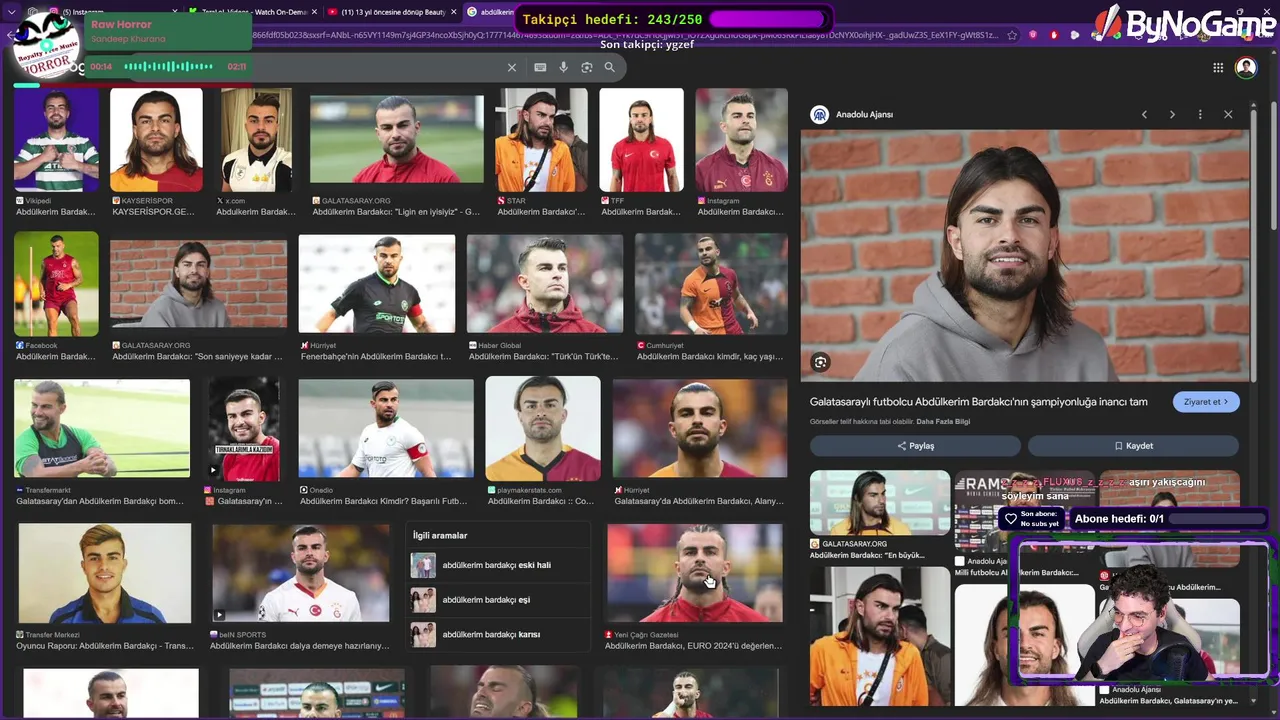1280x720 pixels.
Task: Click the Paylaş share button
Action: (x=915, y=446)
